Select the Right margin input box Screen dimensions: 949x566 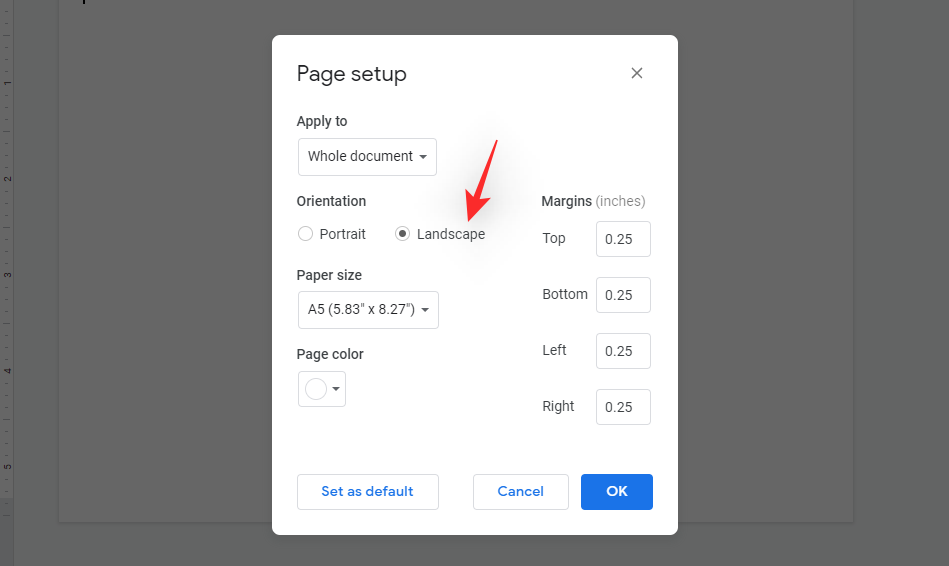(x=623, y=407)
